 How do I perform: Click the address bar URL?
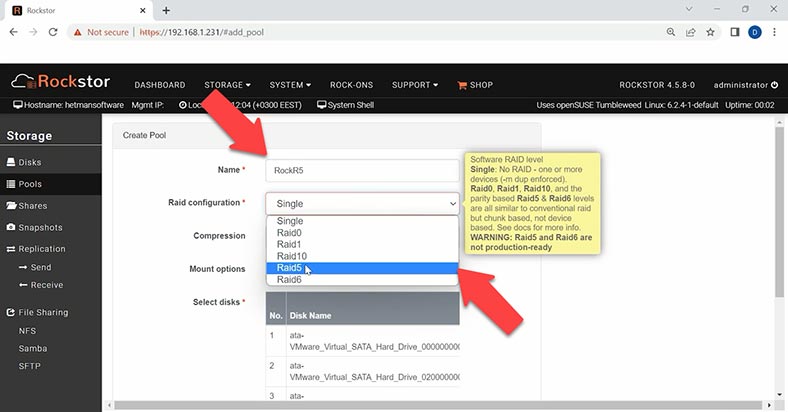[x=202, y=32]
